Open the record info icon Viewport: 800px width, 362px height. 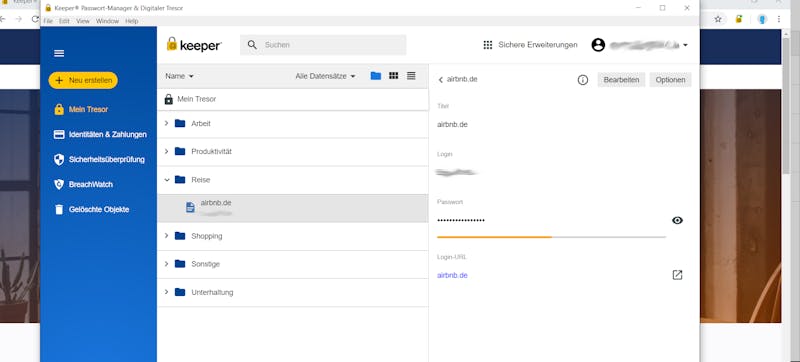tap(583, 80)
